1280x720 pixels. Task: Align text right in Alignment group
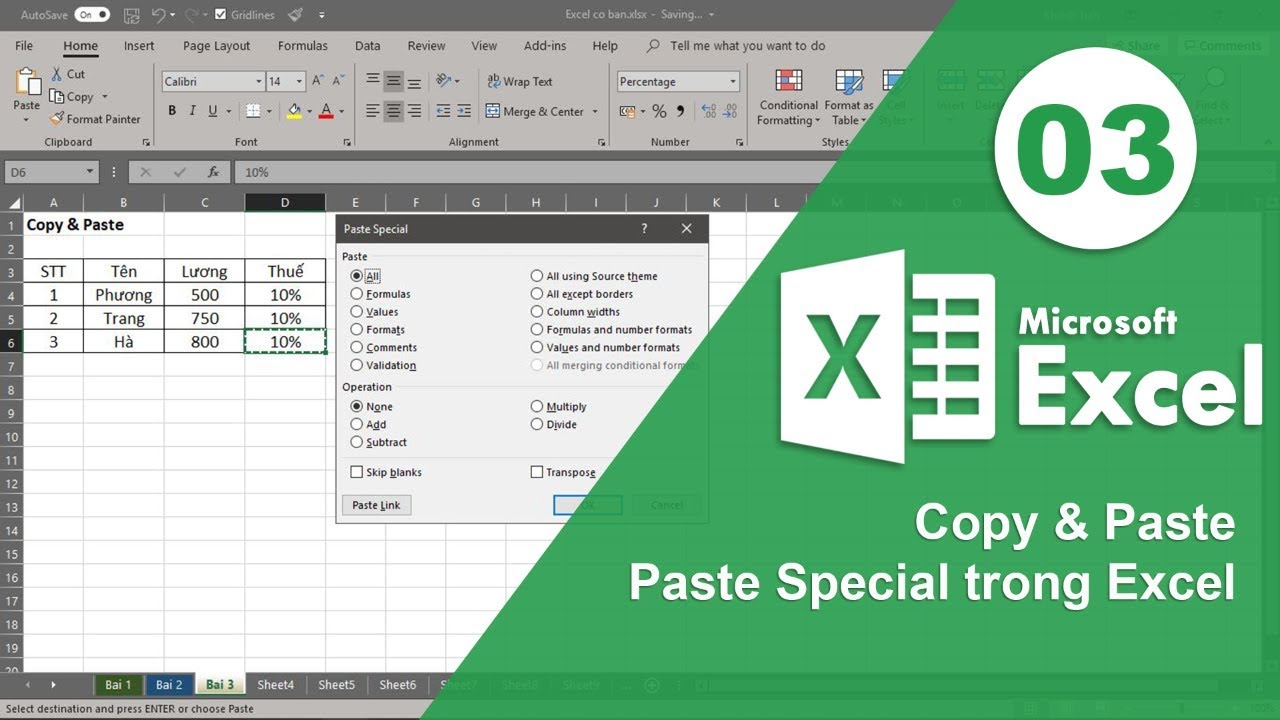click(414, 111)
